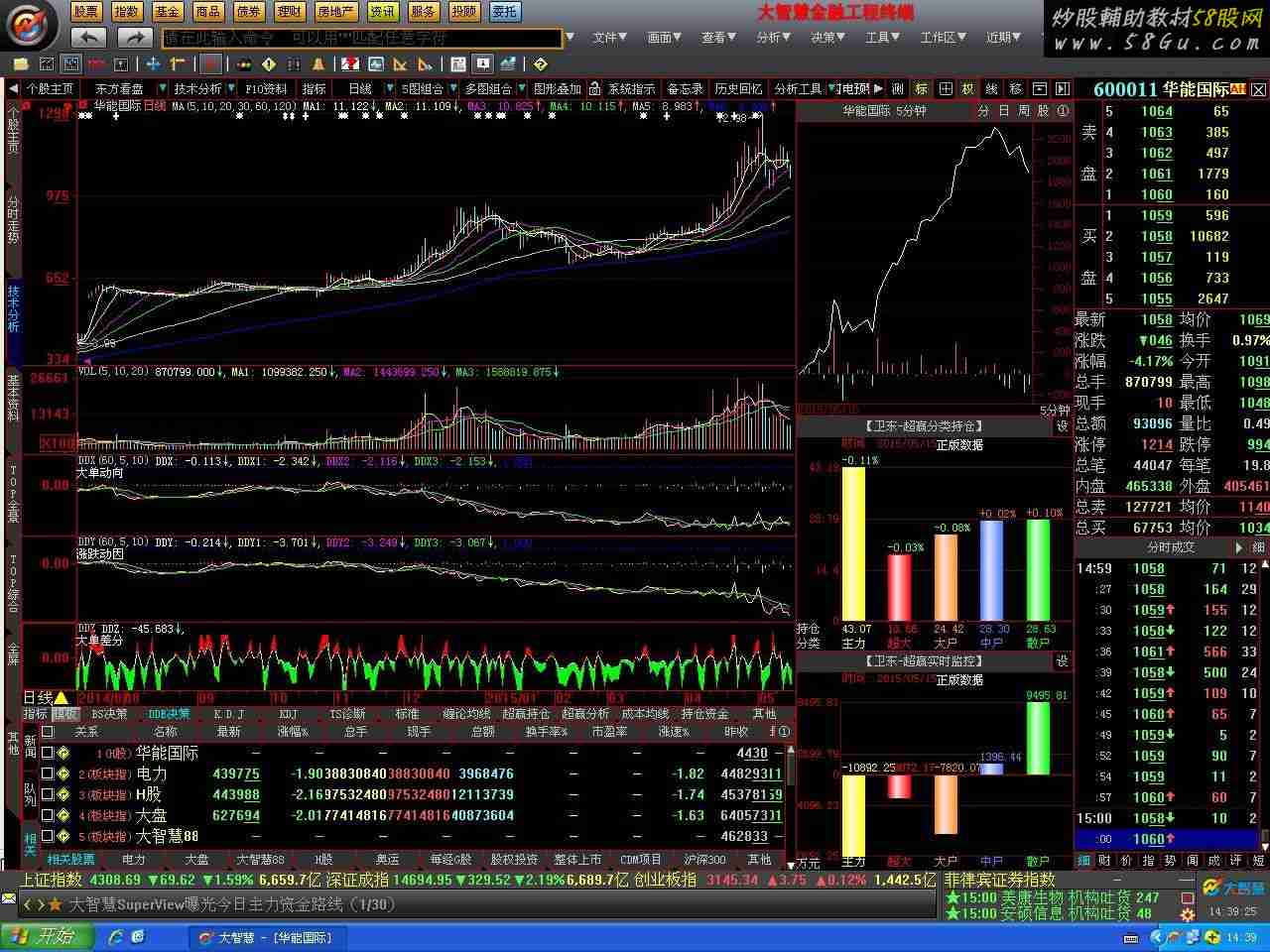Switch to the 成本均线 indicator tab
Viewport: 1270px width, 952px height.
645,714
